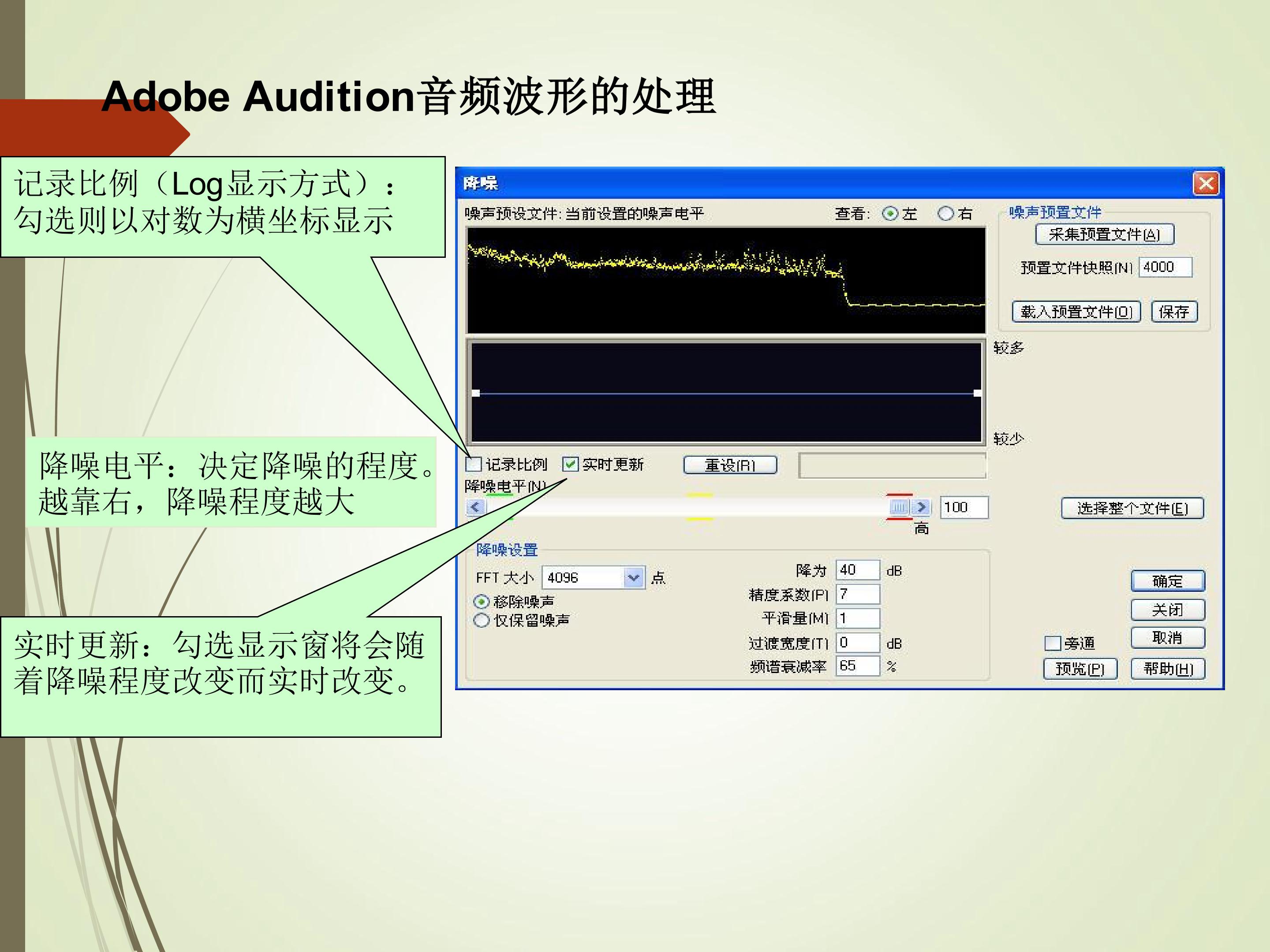Click the 确定 button to confirm
Image resolution: width=1270 pixels, height=952 pixels.
tap(1167, 581)
